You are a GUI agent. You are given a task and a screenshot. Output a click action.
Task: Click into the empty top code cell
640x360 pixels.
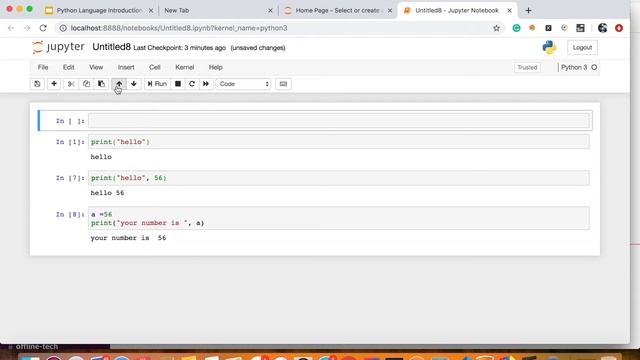pyautogui.click(x=339, y=120)
